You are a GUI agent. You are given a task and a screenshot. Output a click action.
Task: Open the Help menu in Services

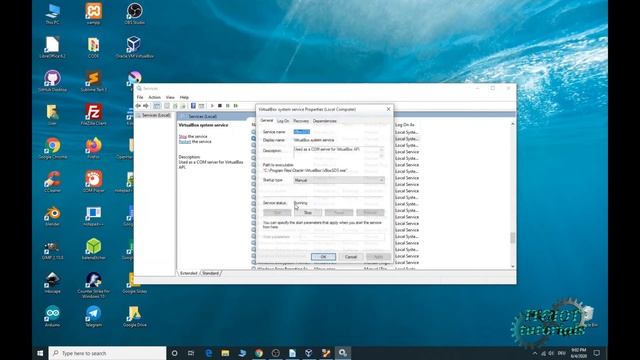[184, 97]
